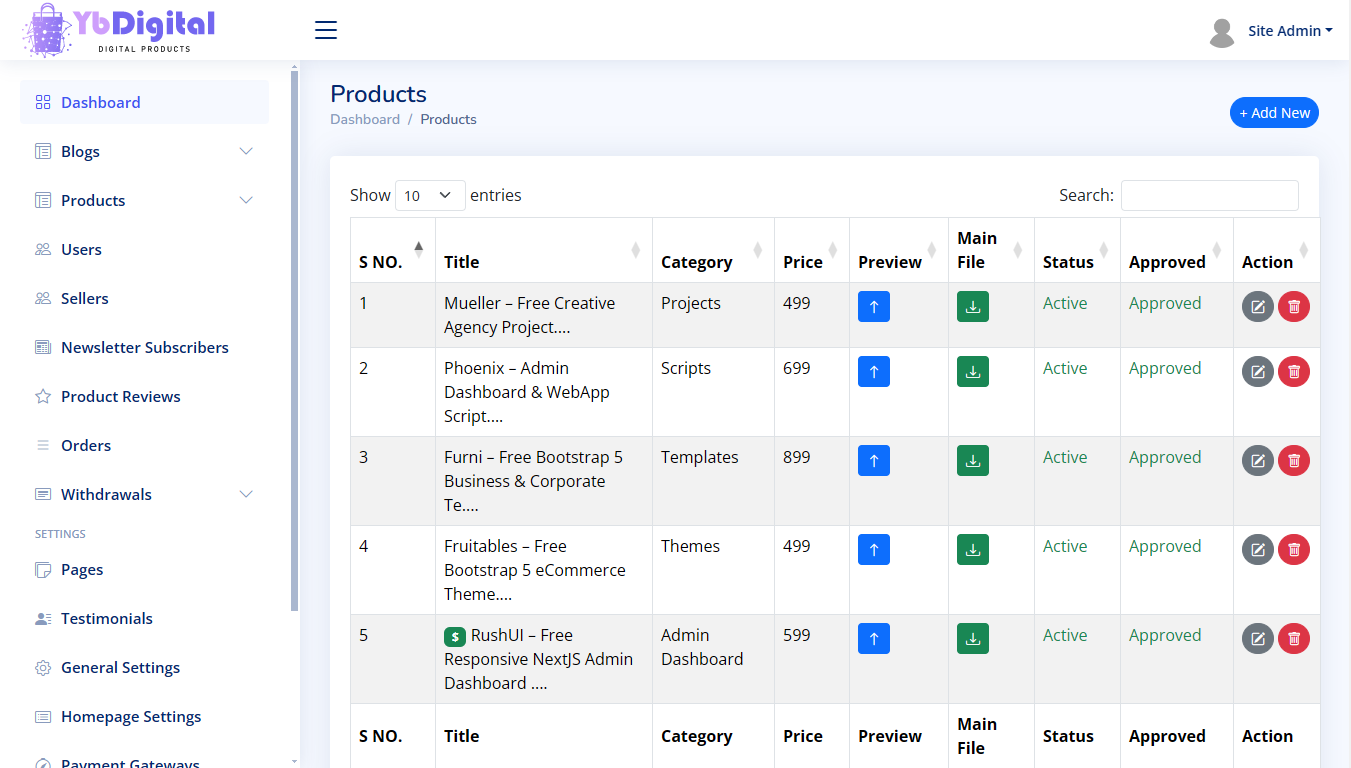This screenshot has height=768, width=1351.
Task: Open General Settings in sidebar
Action: (144, 668)
